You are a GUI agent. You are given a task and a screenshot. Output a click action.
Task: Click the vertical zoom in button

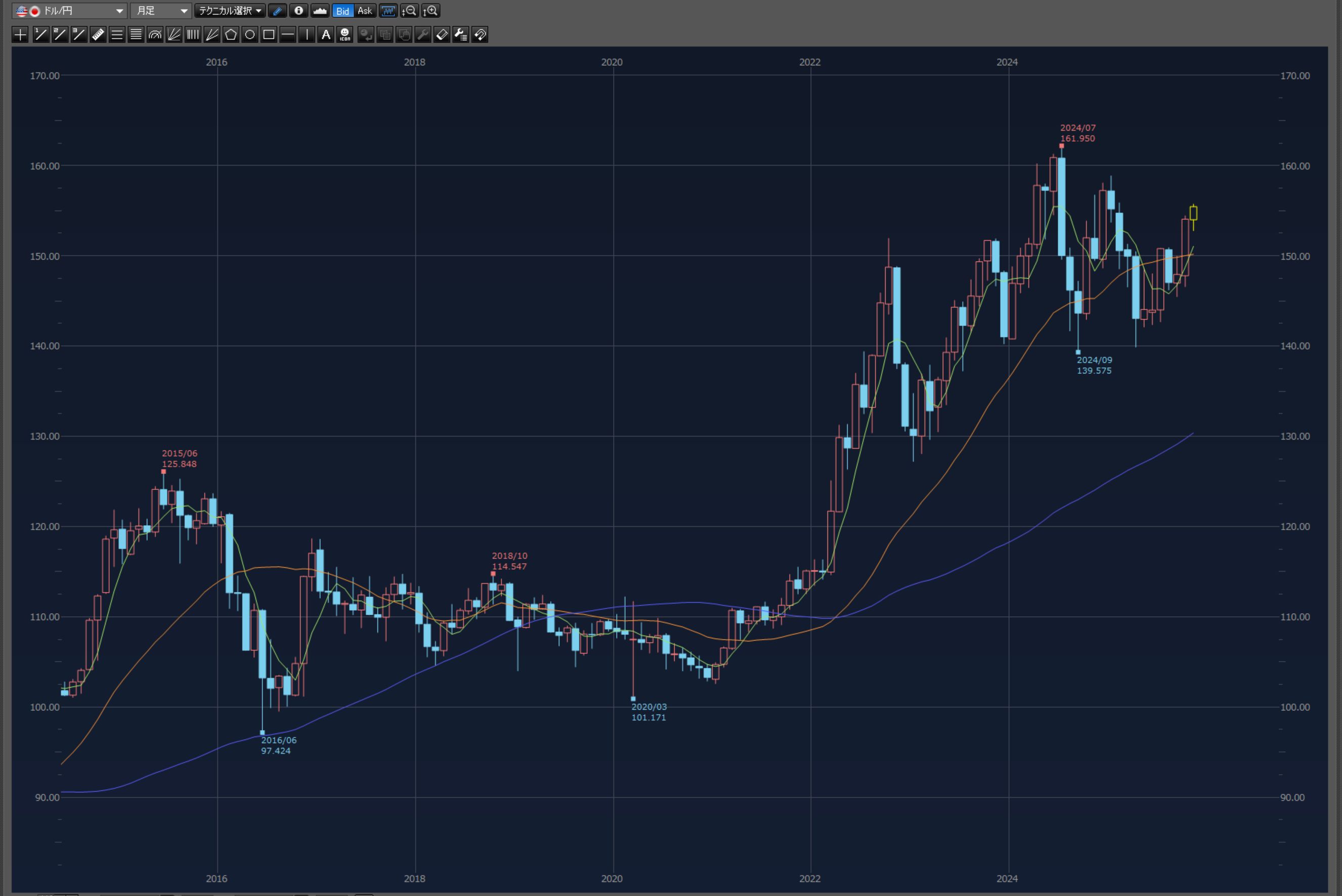pos(431,11)
